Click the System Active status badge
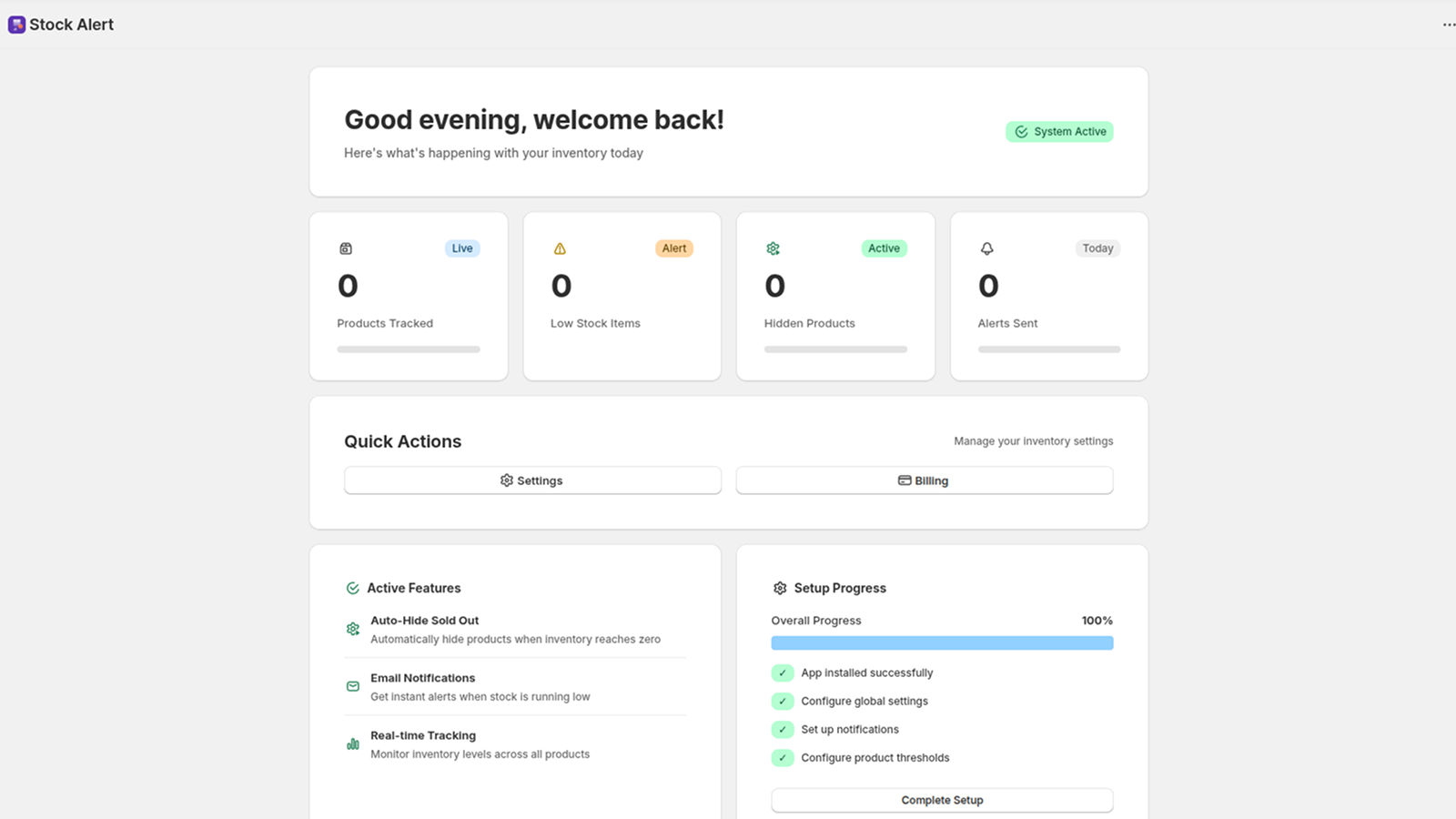 click(1059, 131)
